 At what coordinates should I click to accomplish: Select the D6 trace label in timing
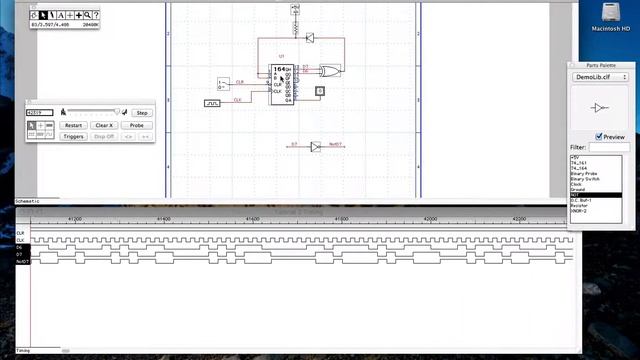pyautogui.click(x=19, y=247)
